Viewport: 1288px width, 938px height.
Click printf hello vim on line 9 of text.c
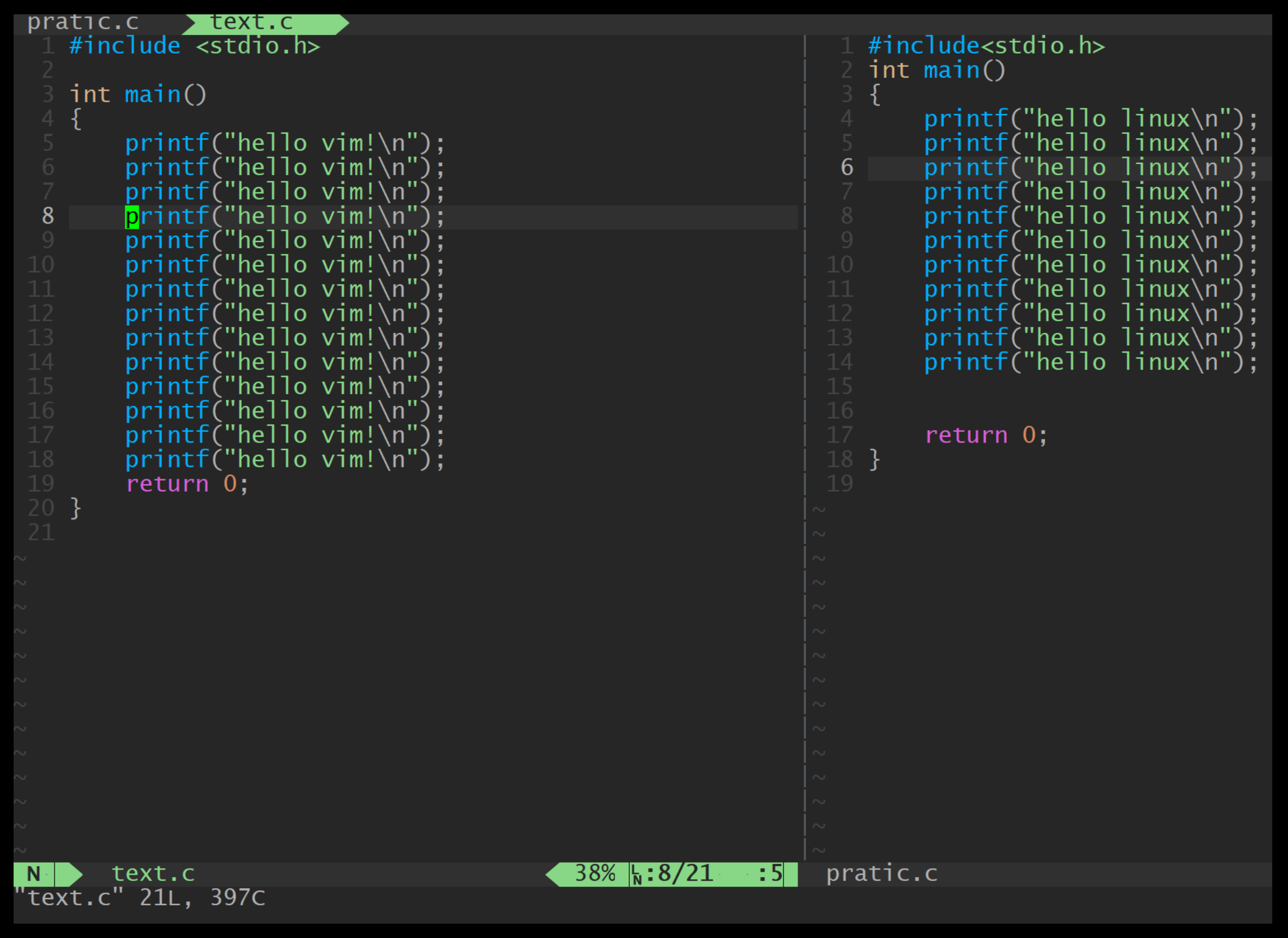pos(285,241)
